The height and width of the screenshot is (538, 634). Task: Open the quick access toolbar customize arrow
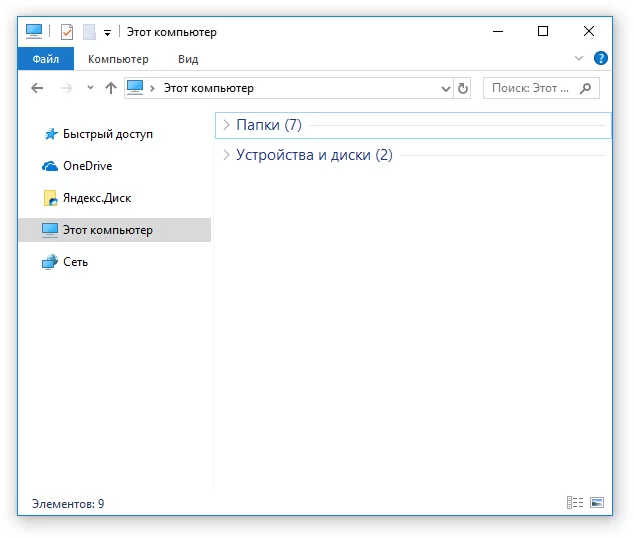pyautogui.click(x=107, y=33)
